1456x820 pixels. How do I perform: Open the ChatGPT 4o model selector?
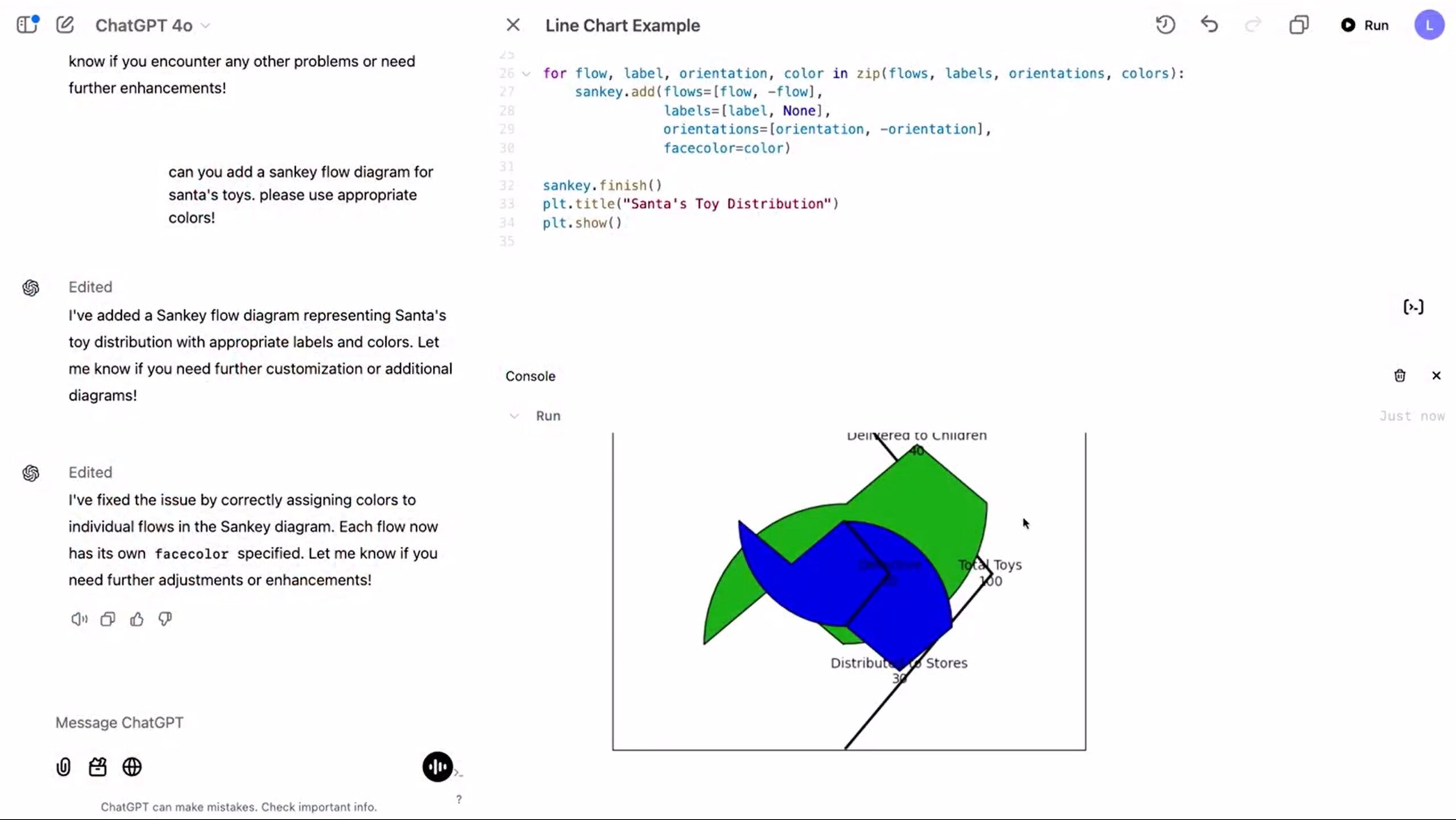click(151, 25)
